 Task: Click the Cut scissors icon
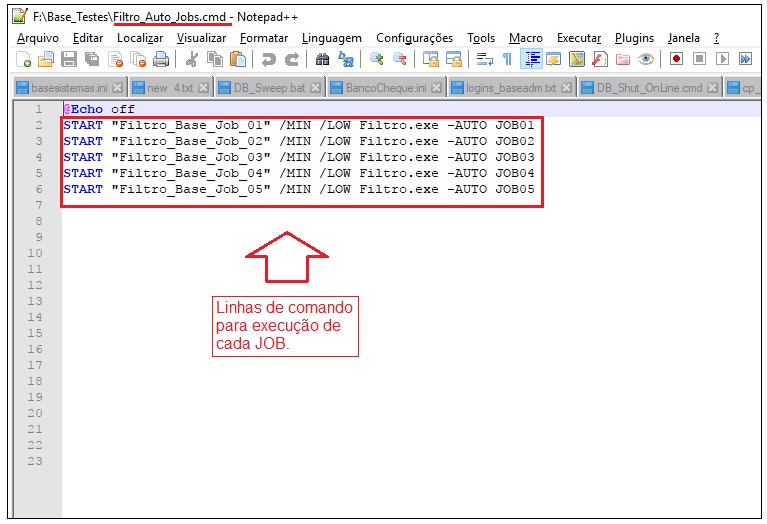(192, 60)
